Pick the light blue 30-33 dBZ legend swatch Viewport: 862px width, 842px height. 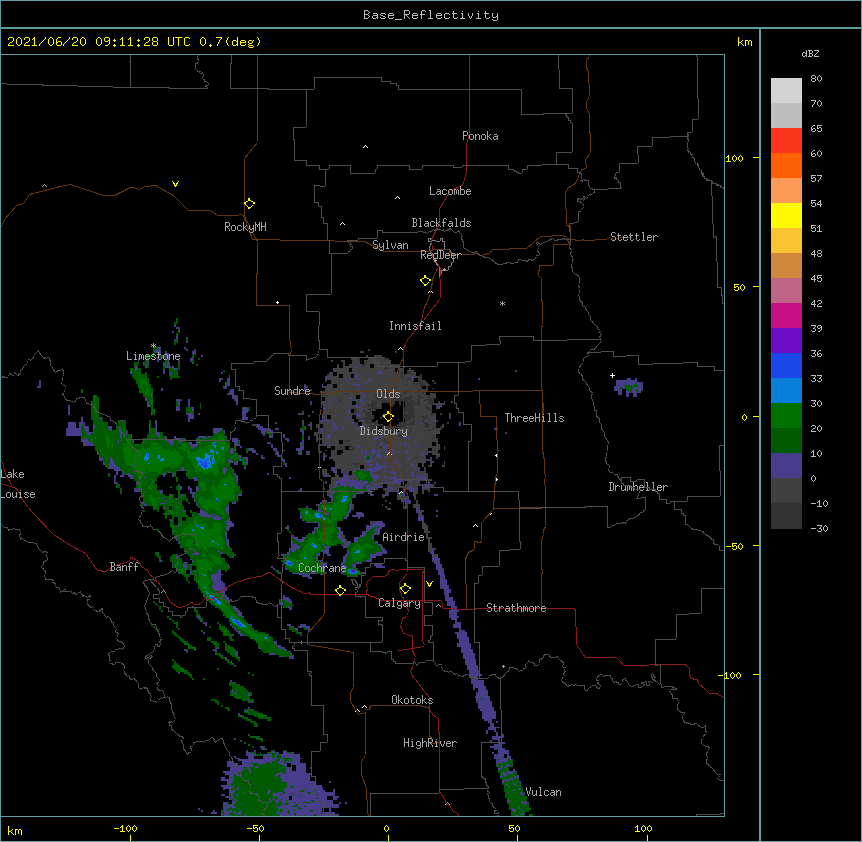click(786, 391)
